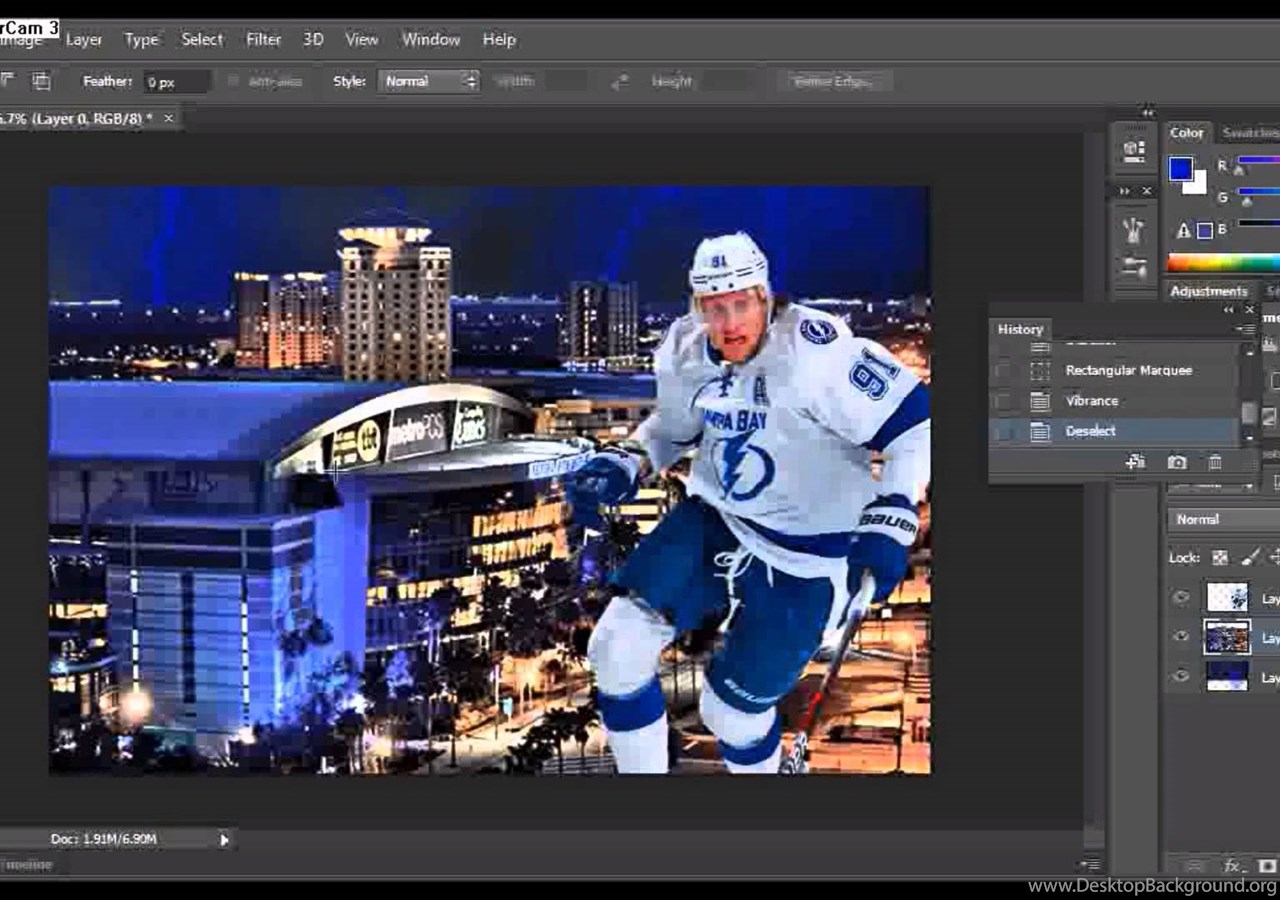Pick a color from the spectrum ramp
This screenshot has width=1280, height=900.
[1223, 264]
